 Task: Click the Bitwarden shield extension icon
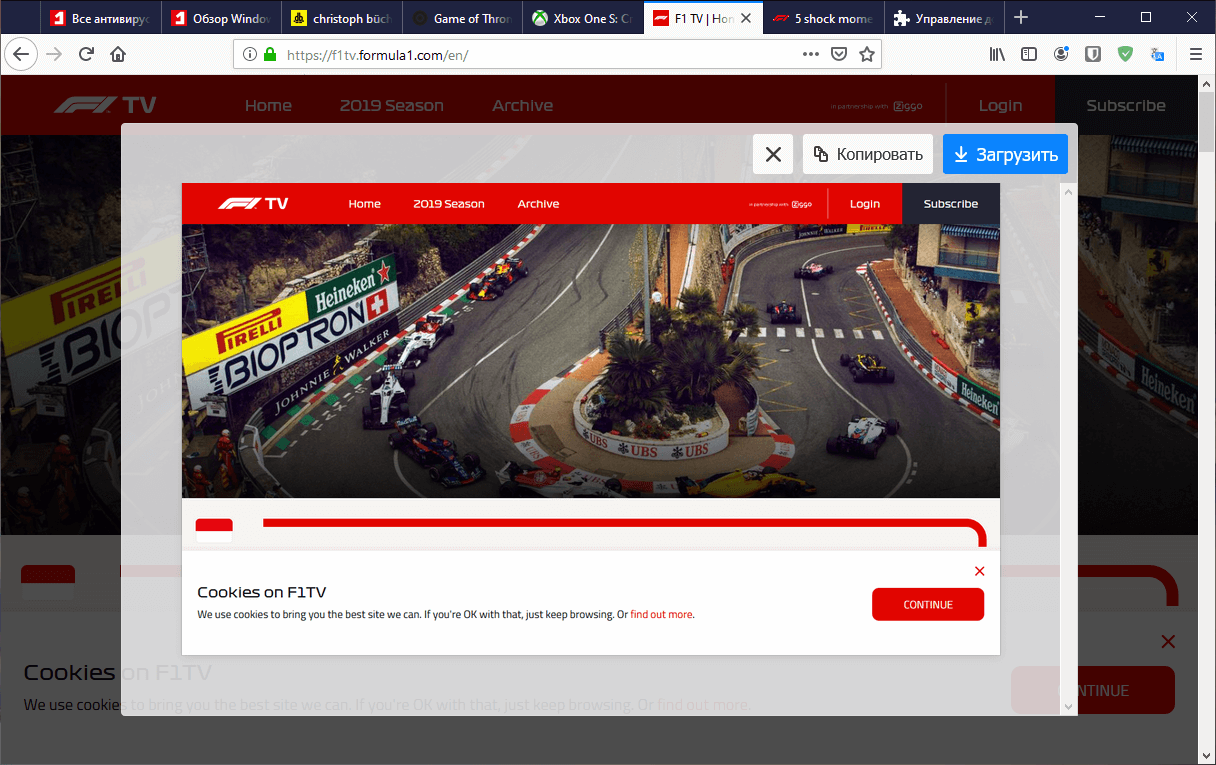coord(1093,54)
